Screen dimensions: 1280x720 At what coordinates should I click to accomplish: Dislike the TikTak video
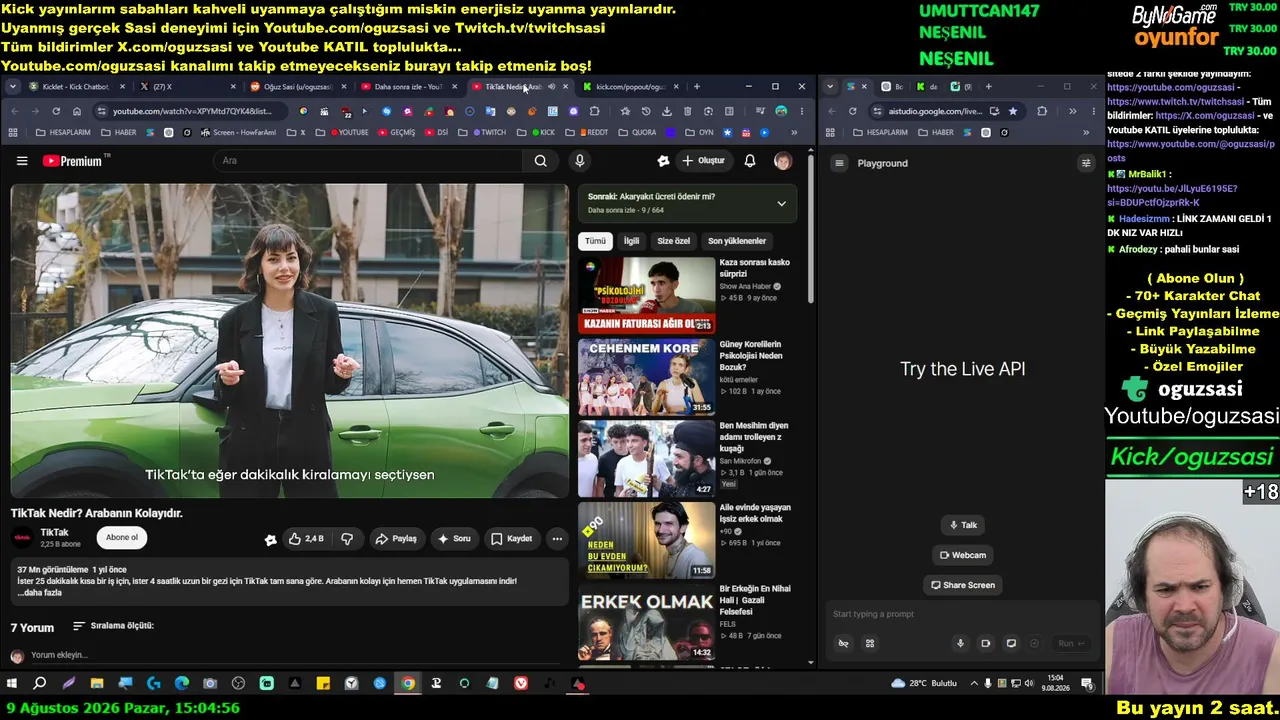coord(347,539)
